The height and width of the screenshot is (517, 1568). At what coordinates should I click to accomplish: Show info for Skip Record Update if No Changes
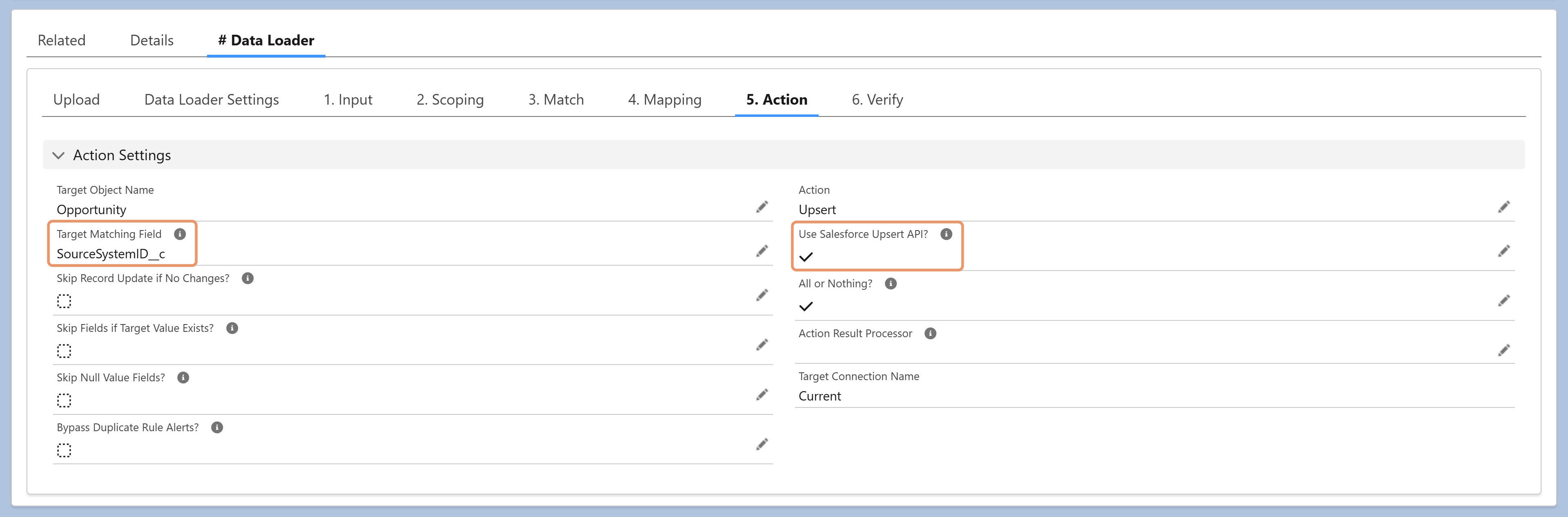[x=247, y=278]
